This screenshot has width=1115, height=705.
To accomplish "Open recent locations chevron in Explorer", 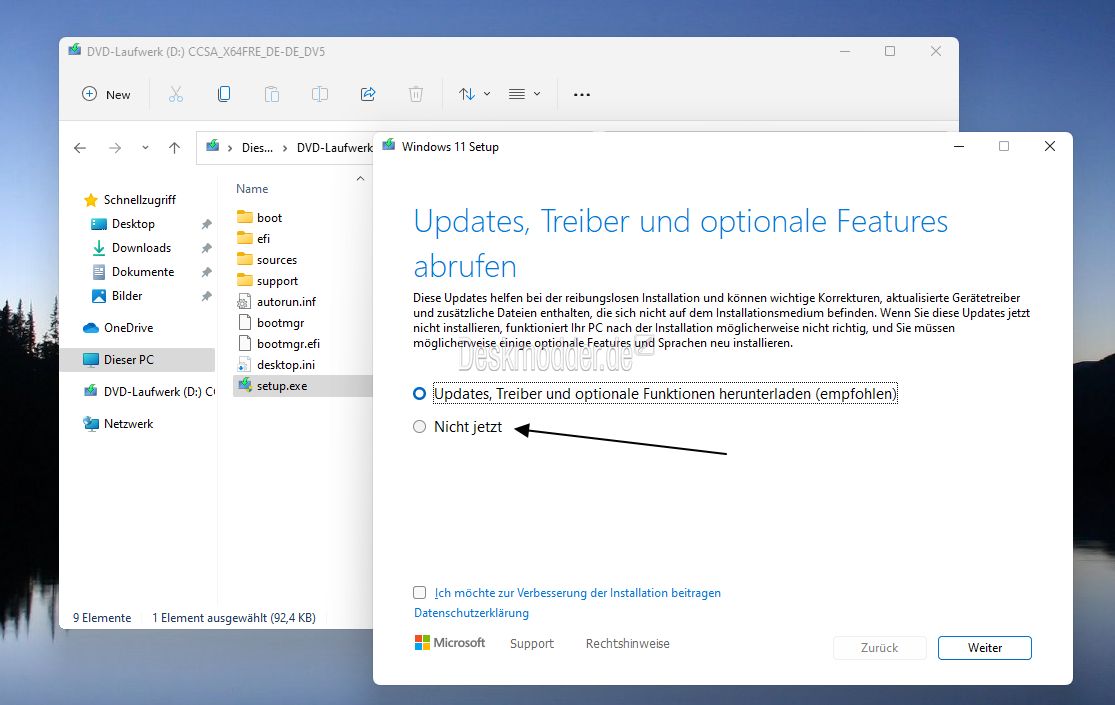I will tap(145, 148).
